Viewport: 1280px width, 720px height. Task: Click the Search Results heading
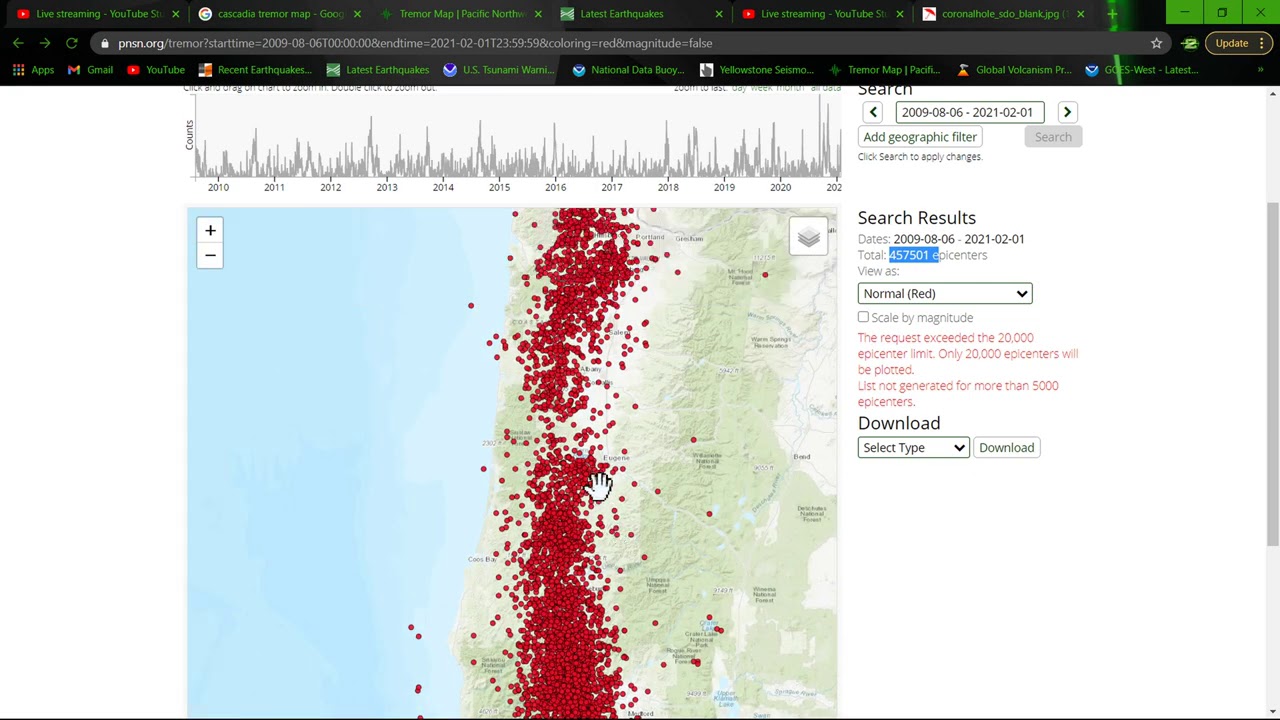[x=916, y=217]
